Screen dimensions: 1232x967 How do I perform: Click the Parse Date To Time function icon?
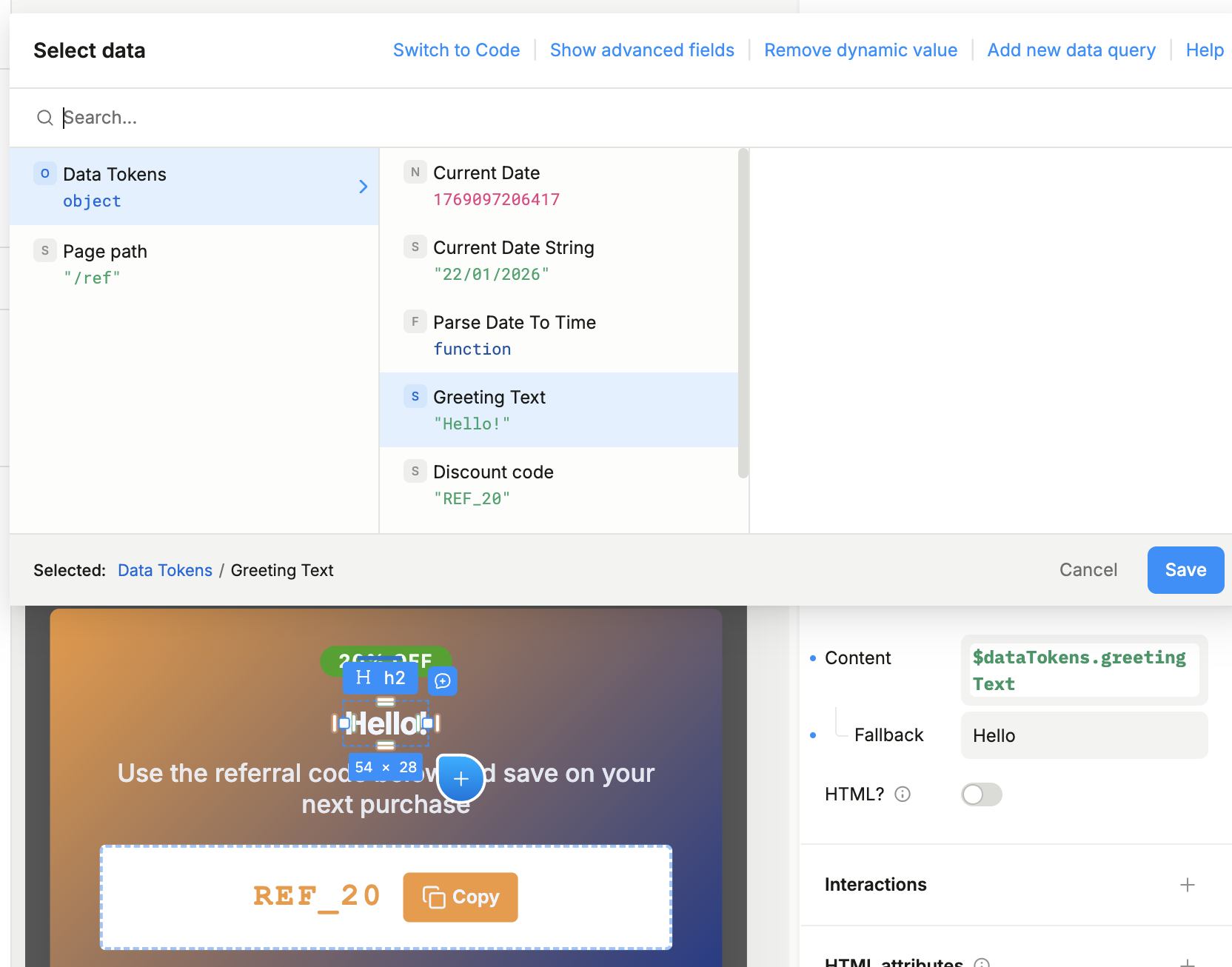[x=415, y=322]
